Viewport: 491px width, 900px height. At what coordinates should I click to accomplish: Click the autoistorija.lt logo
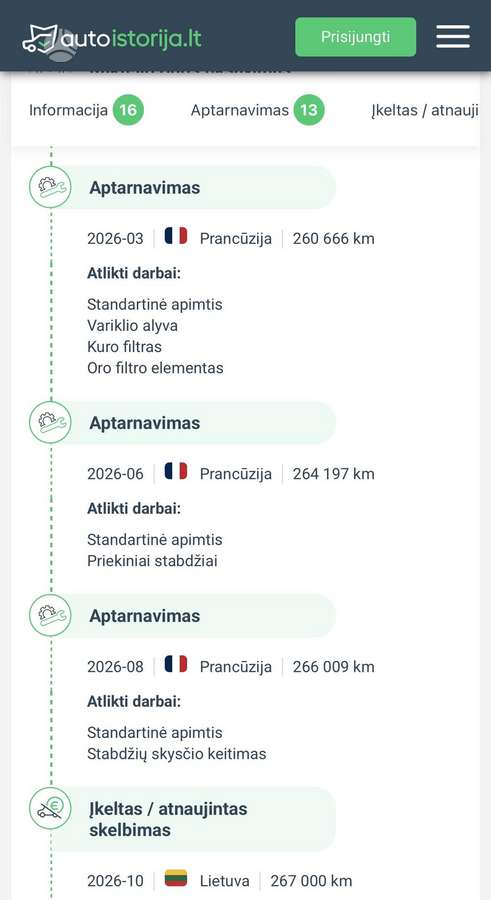[112, 40]
